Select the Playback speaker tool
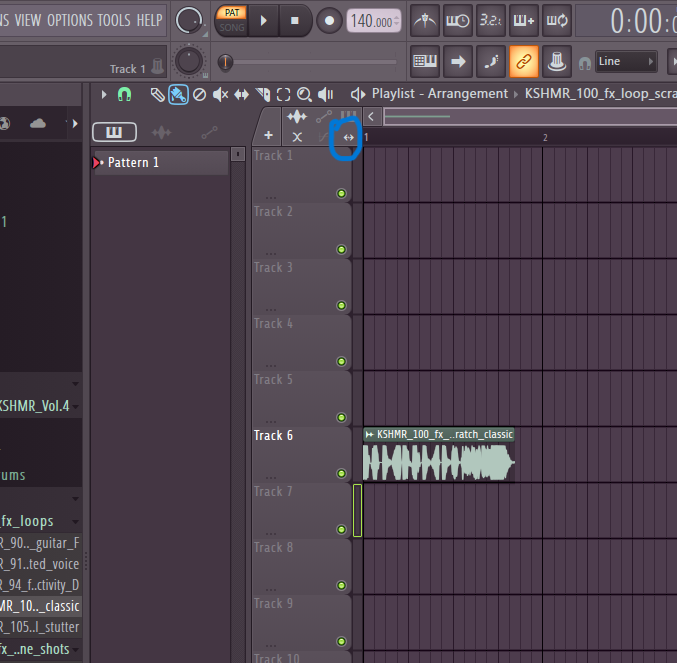 tap(326, 94)
